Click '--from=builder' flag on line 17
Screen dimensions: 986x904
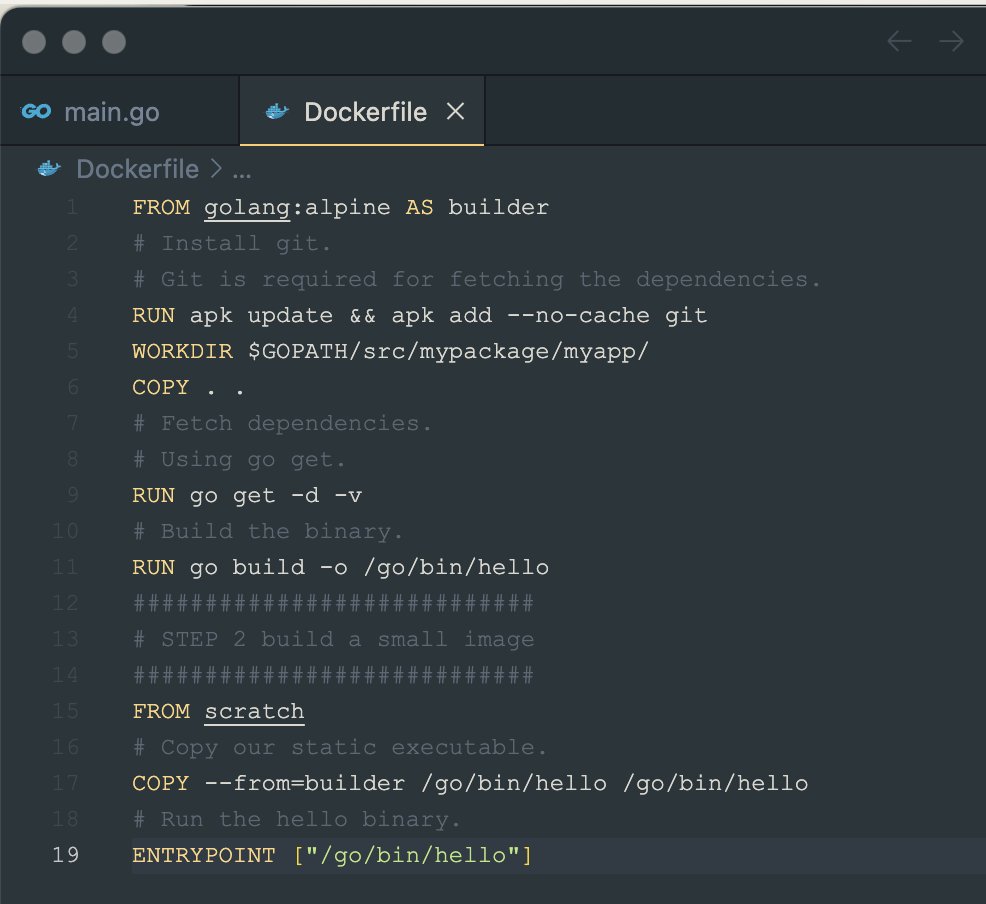(x=304, y=783)
